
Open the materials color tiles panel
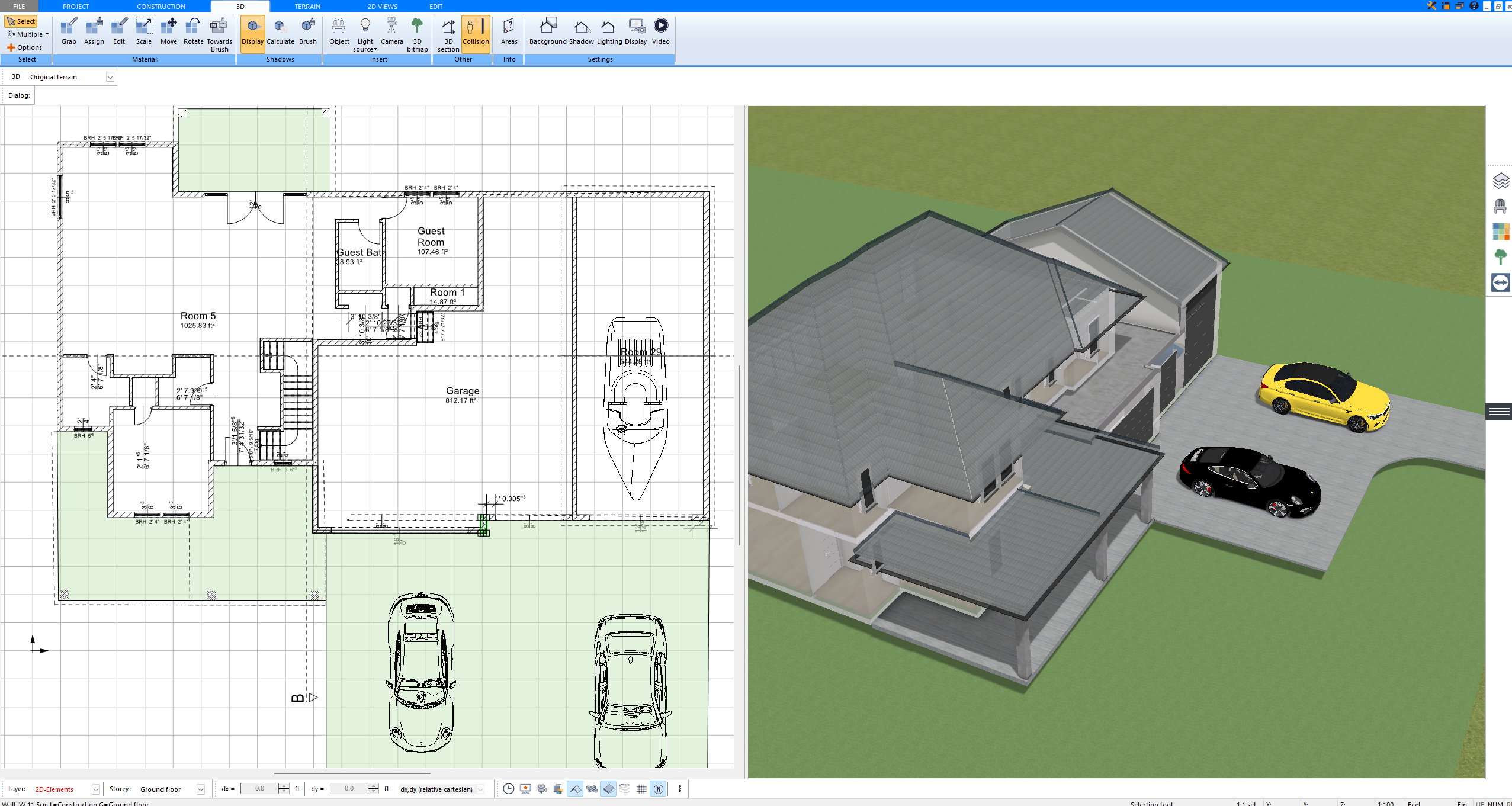click(1501, 232)
